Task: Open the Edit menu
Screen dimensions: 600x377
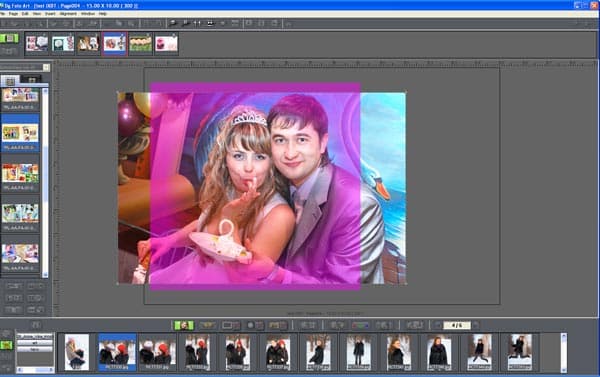Action: coord(25,14)
